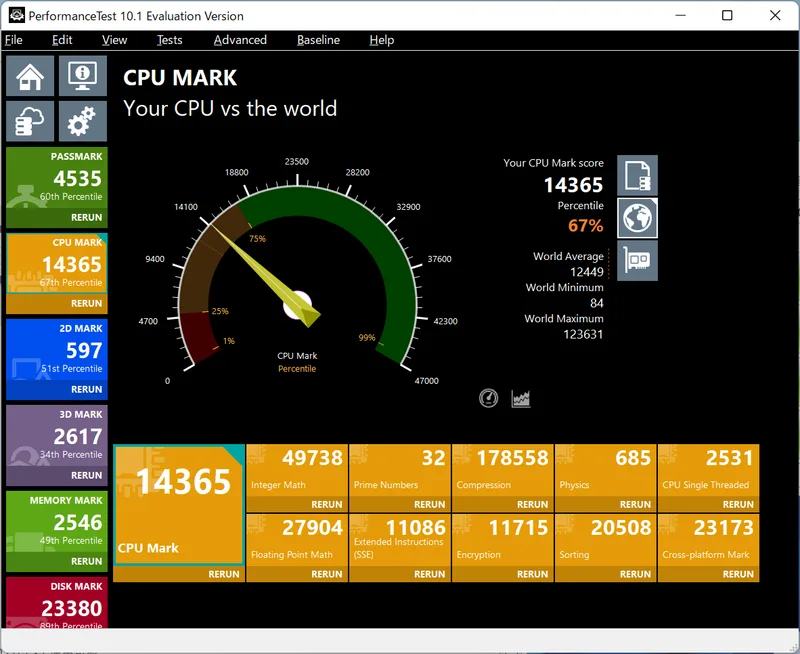Open the System Information icon
This screenshot has height=654, width=800.
(82, 75)
